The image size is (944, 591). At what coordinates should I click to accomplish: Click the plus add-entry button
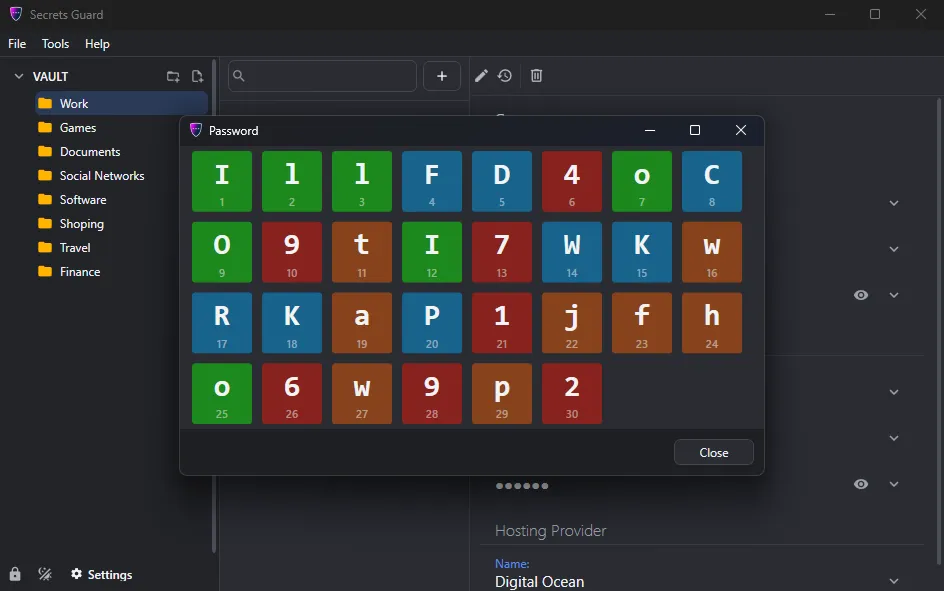click(442, 76)
